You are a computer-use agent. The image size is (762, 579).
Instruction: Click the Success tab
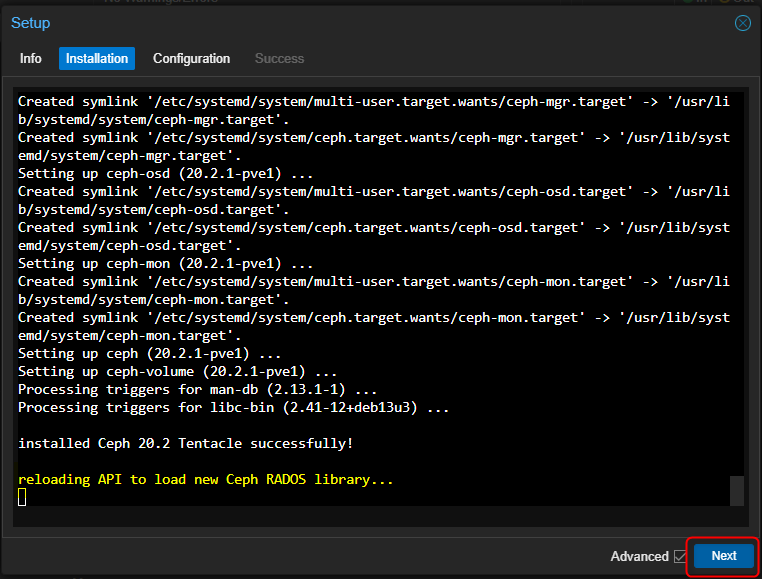tap(279, 58)
